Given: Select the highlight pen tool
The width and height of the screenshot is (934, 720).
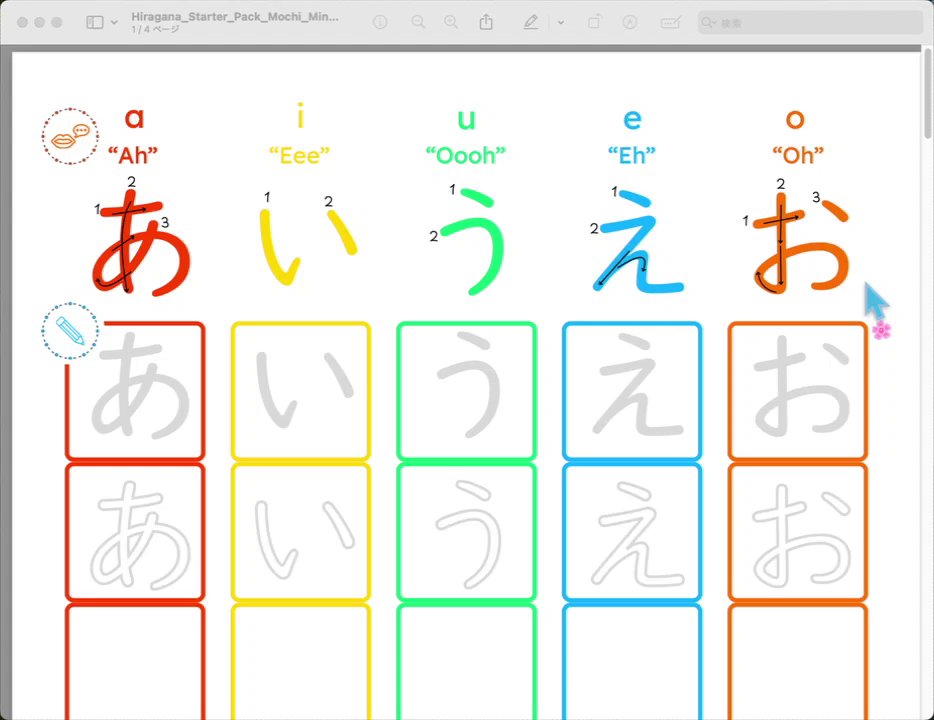Looking at the screenshot, I should pos(530,23).
